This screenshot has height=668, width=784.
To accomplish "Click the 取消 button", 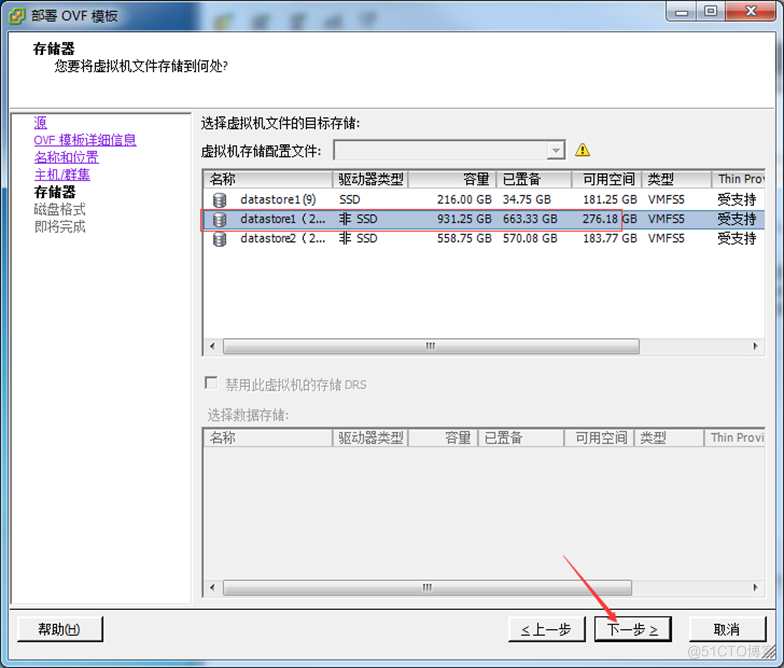I will (727, 629).
